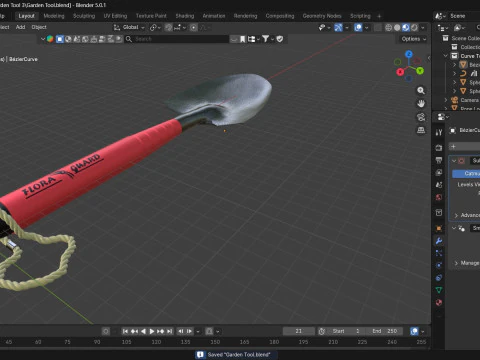Open the viewport Options dropdown
This screenshot has width=480, height=360.
point(414,39)
